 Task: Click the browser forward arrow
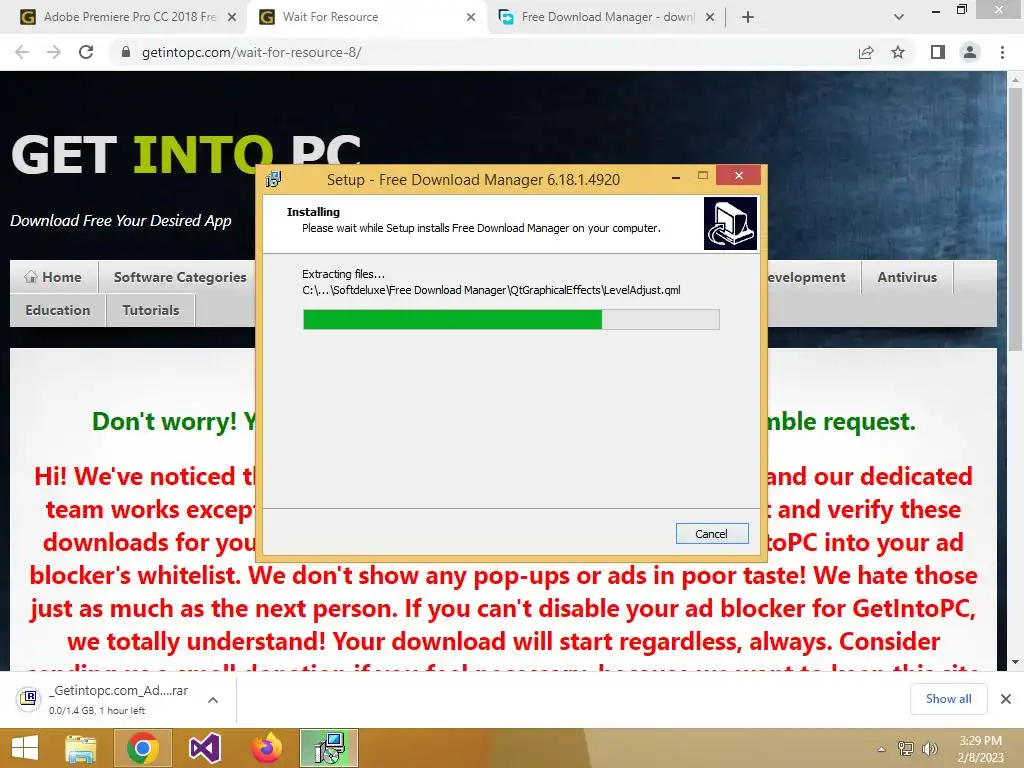click(x=54, y=52)
